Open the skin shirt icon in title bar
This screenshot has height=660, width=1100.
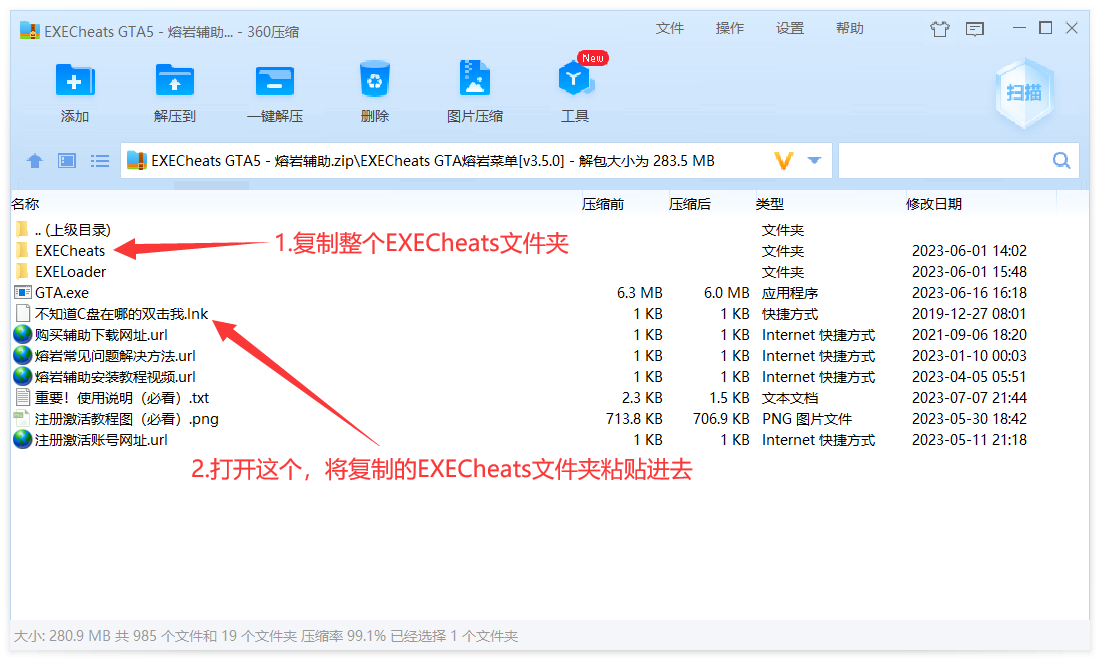pos(939,29)
